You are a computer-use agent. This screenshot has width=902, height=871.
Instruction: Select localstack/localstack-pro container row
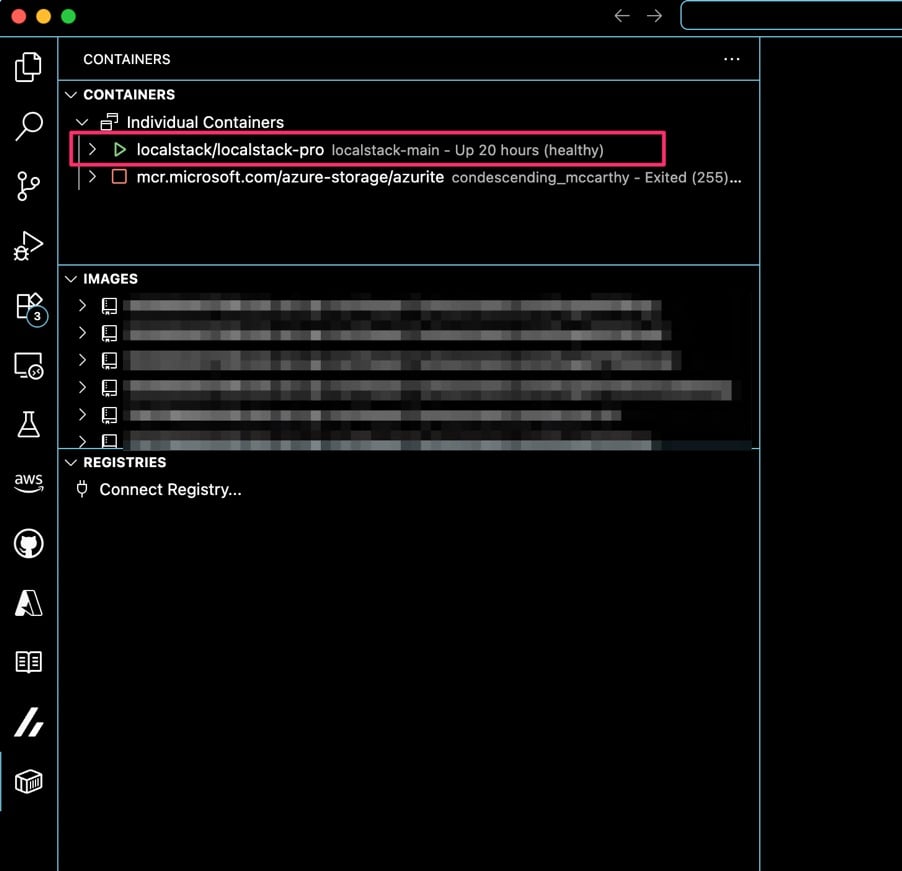(x=409, y=150)
